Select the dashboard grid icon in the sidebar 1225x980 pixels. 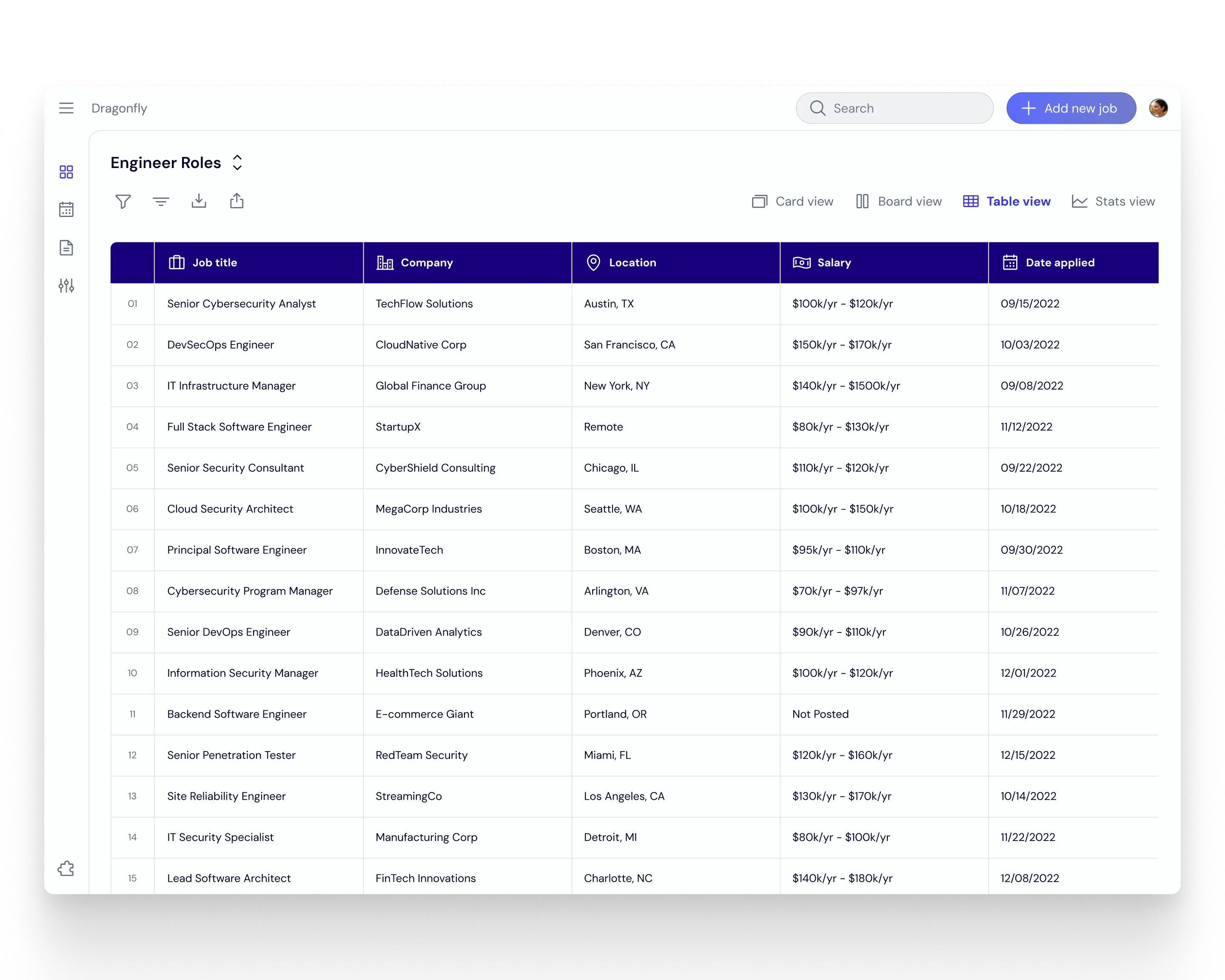(66, 171)
